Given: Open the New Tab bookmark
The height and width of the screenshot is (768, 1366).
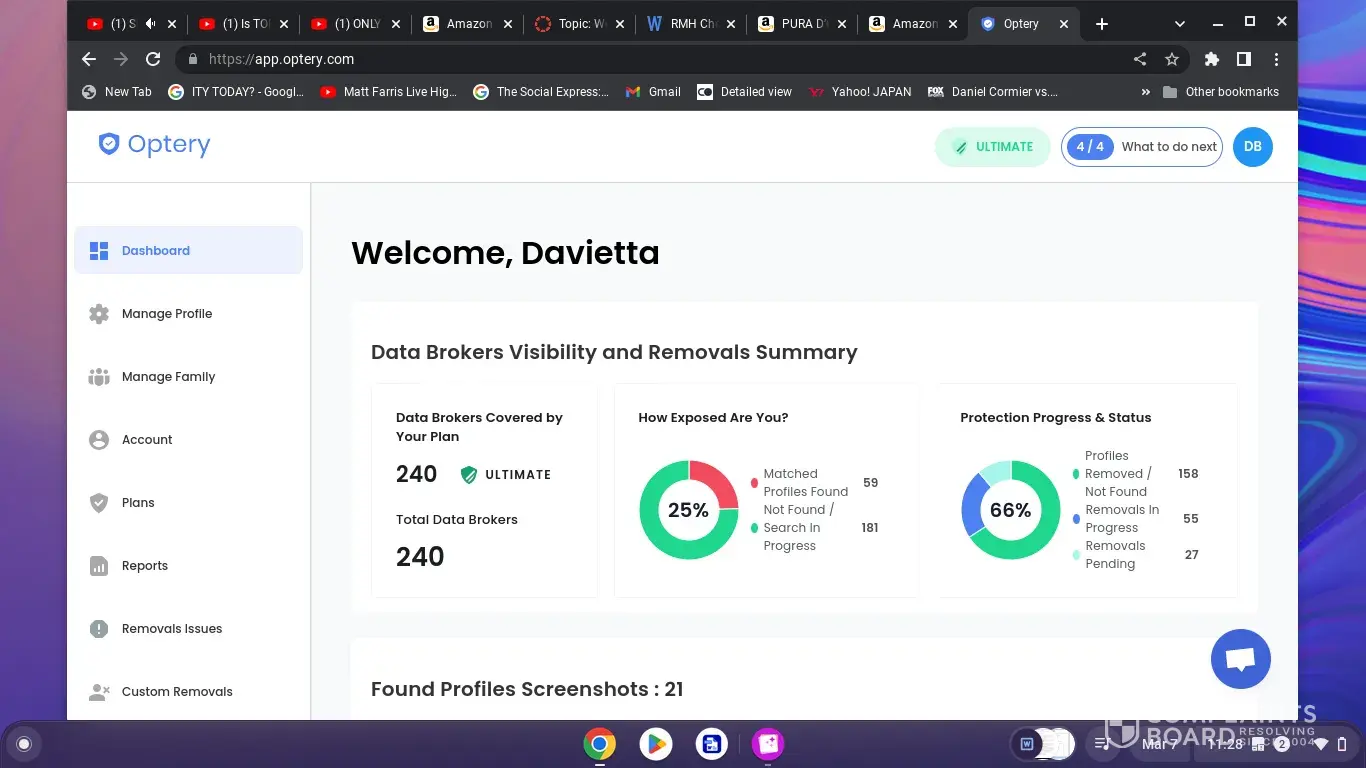Looking at the screenshot, I should (x=117, y=92).
